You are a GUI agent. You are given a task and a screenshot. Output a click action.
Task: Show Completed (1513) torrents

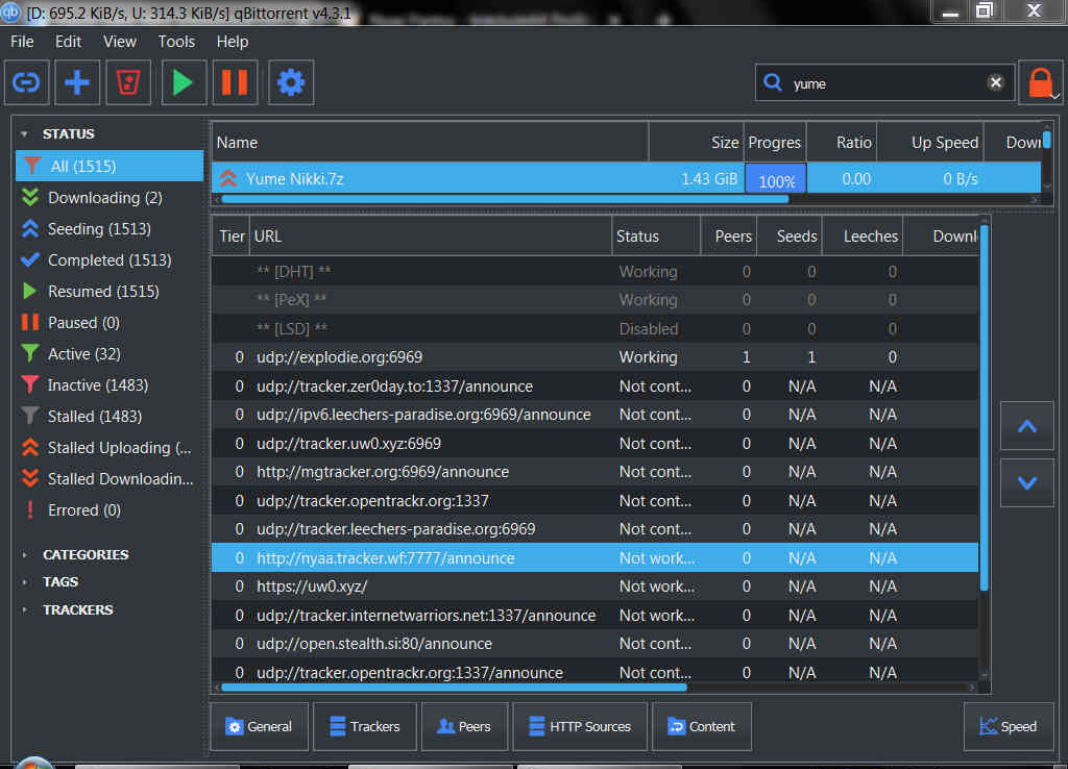(110, 260)
